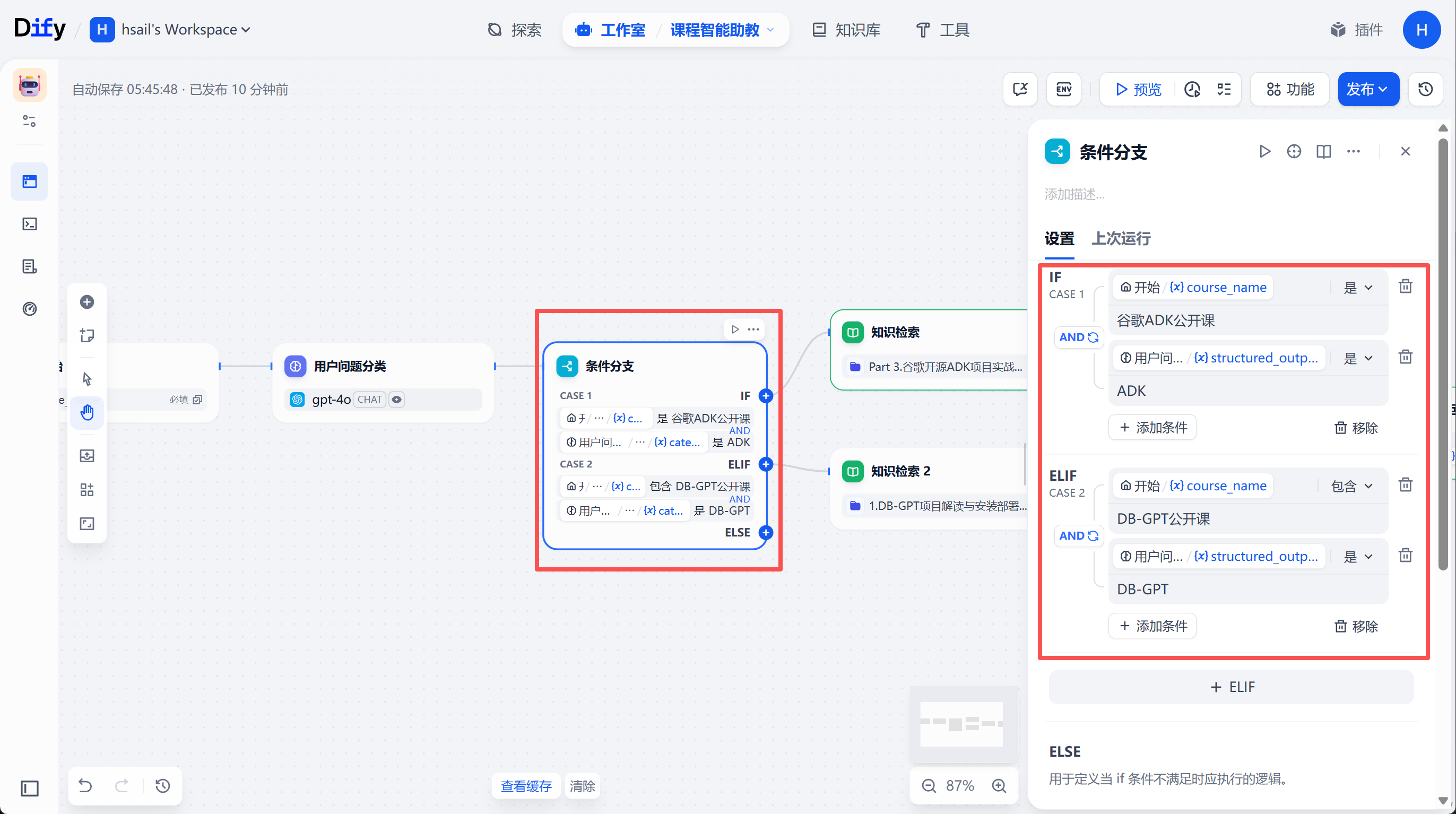Open the 工具 menu
Viewport: 1456px width, 814px height.
pos(943,29)
